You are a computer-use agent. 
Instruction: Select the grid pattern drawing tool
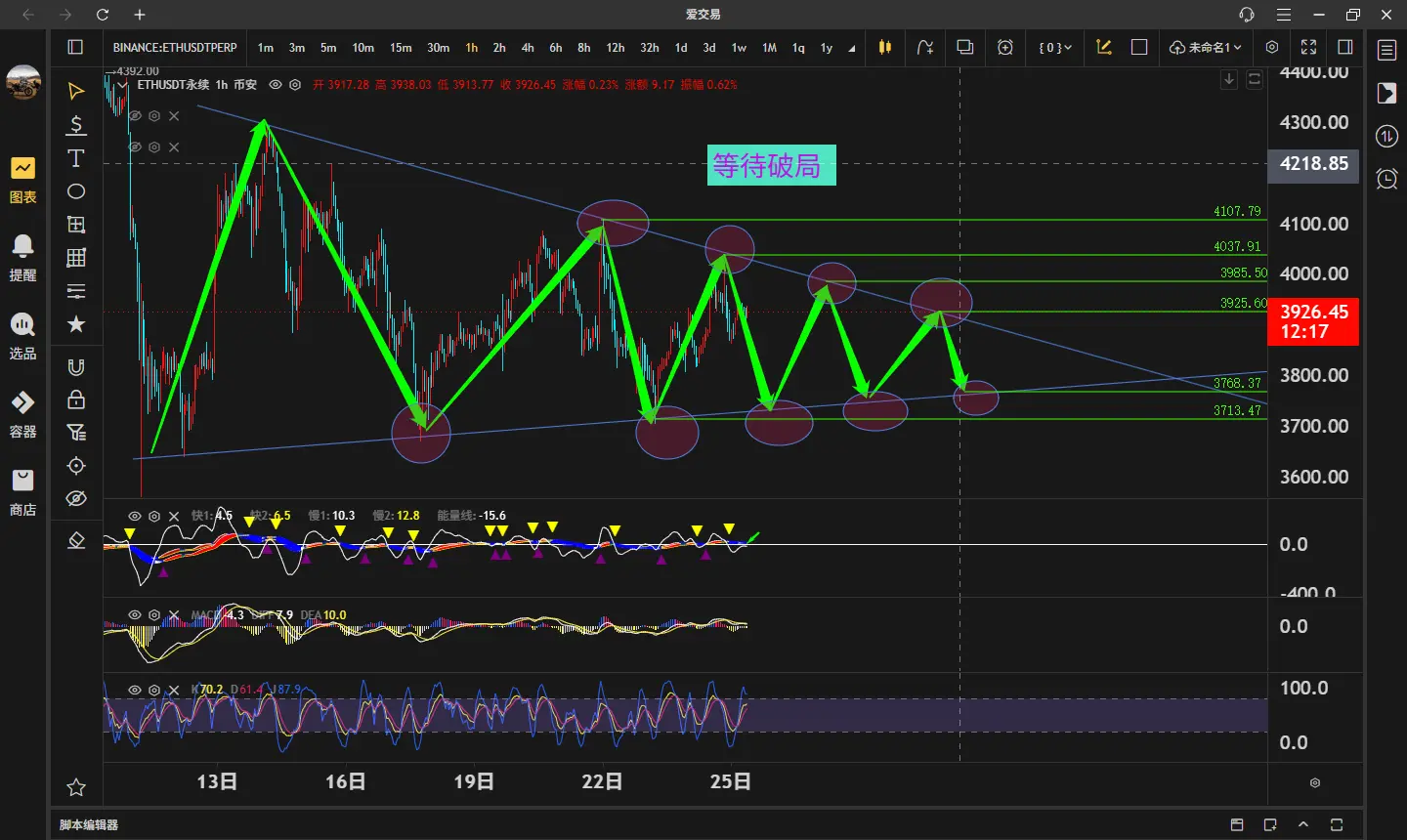76,258
